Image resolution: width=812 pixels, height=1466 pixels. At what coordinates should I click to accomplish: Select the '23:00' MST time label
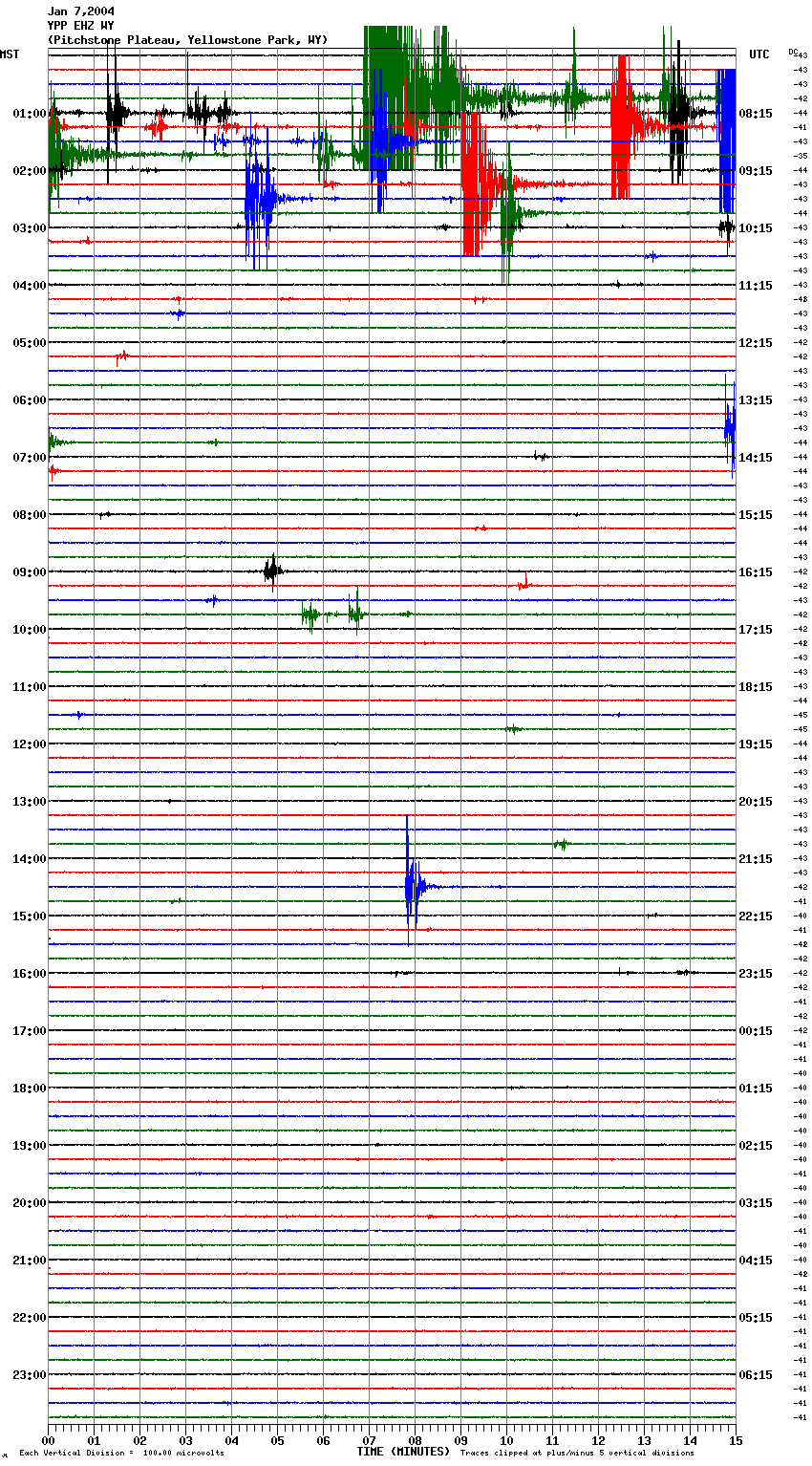[x=30, y=1374]
